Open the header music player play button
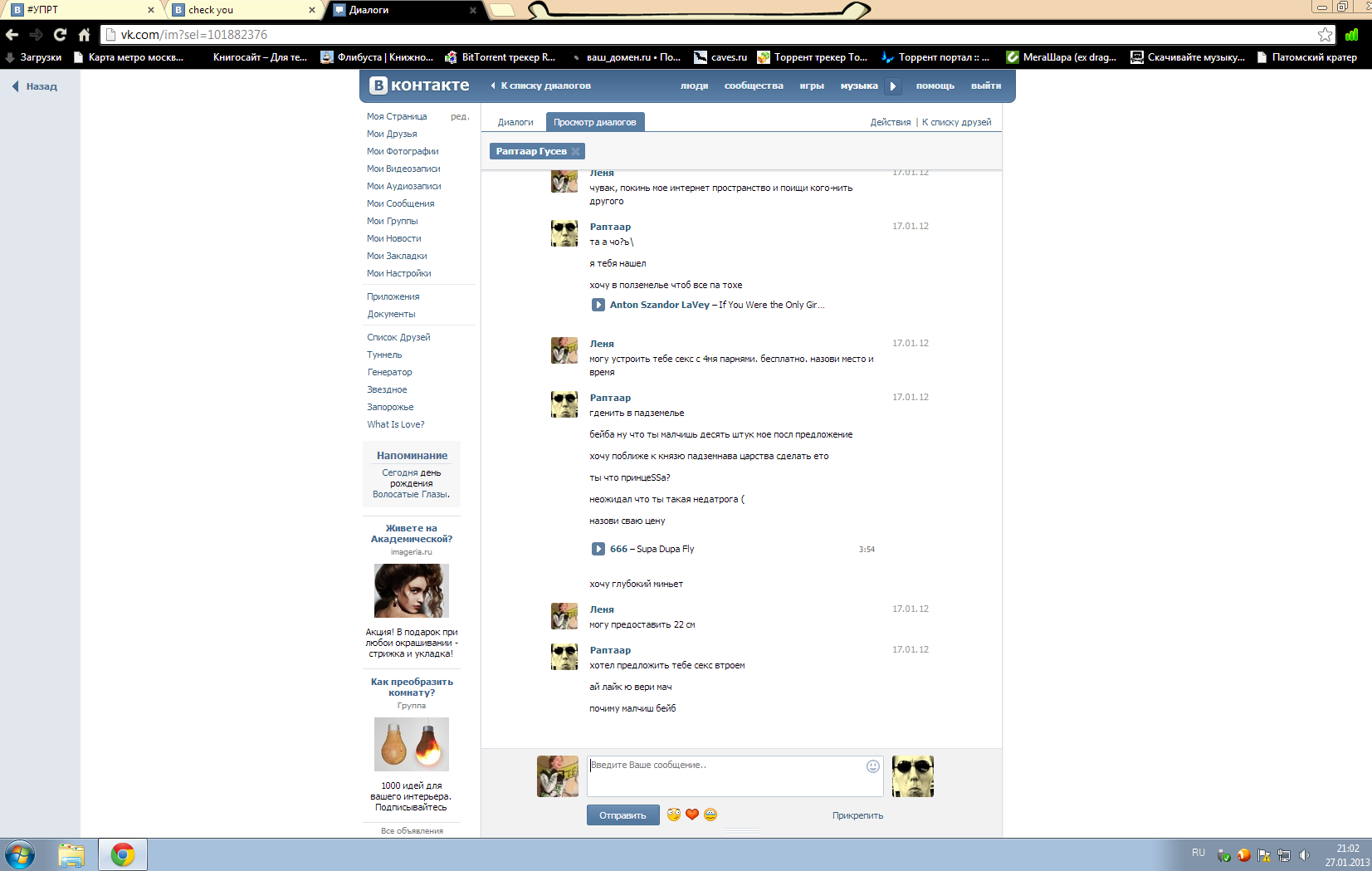Screen dimensions: 1372x871 pos(893,86)
